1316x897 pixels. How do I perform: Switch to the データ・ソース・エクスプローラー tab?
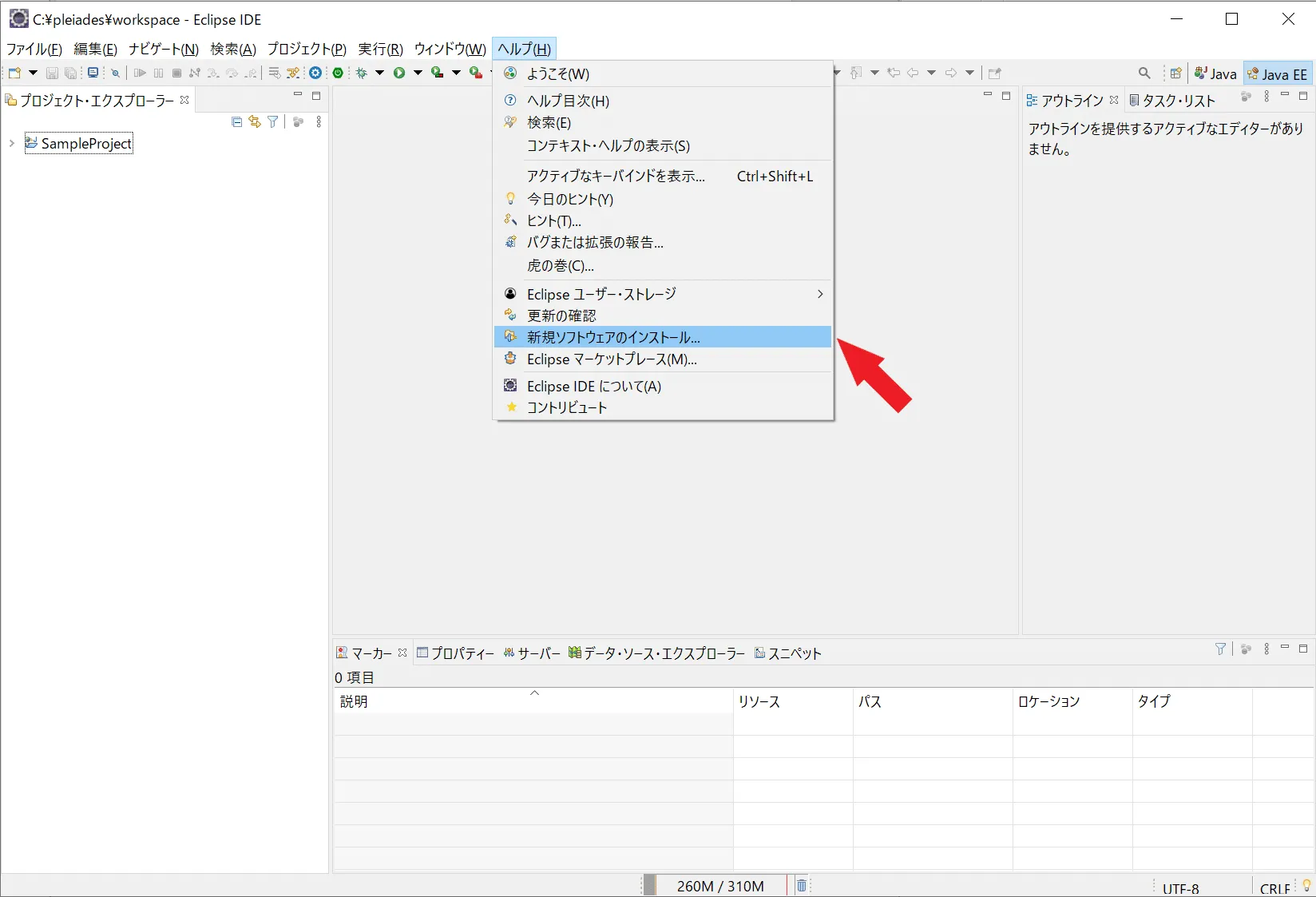656,653
